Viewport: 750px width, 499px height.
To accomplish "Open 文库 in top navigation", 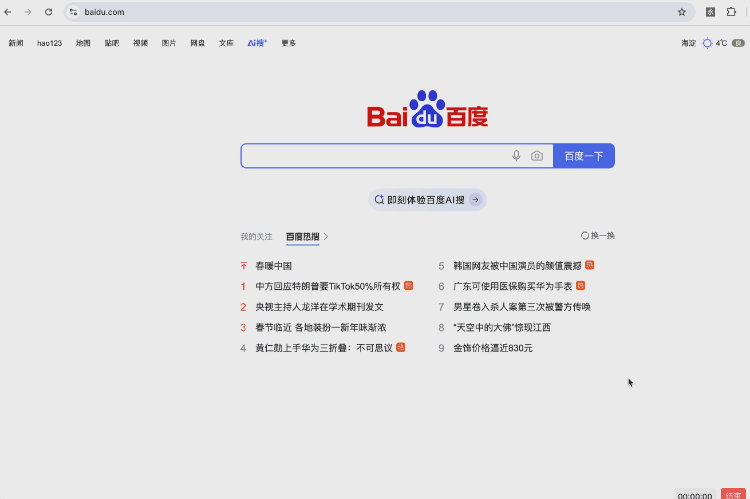I will [226, 43].
